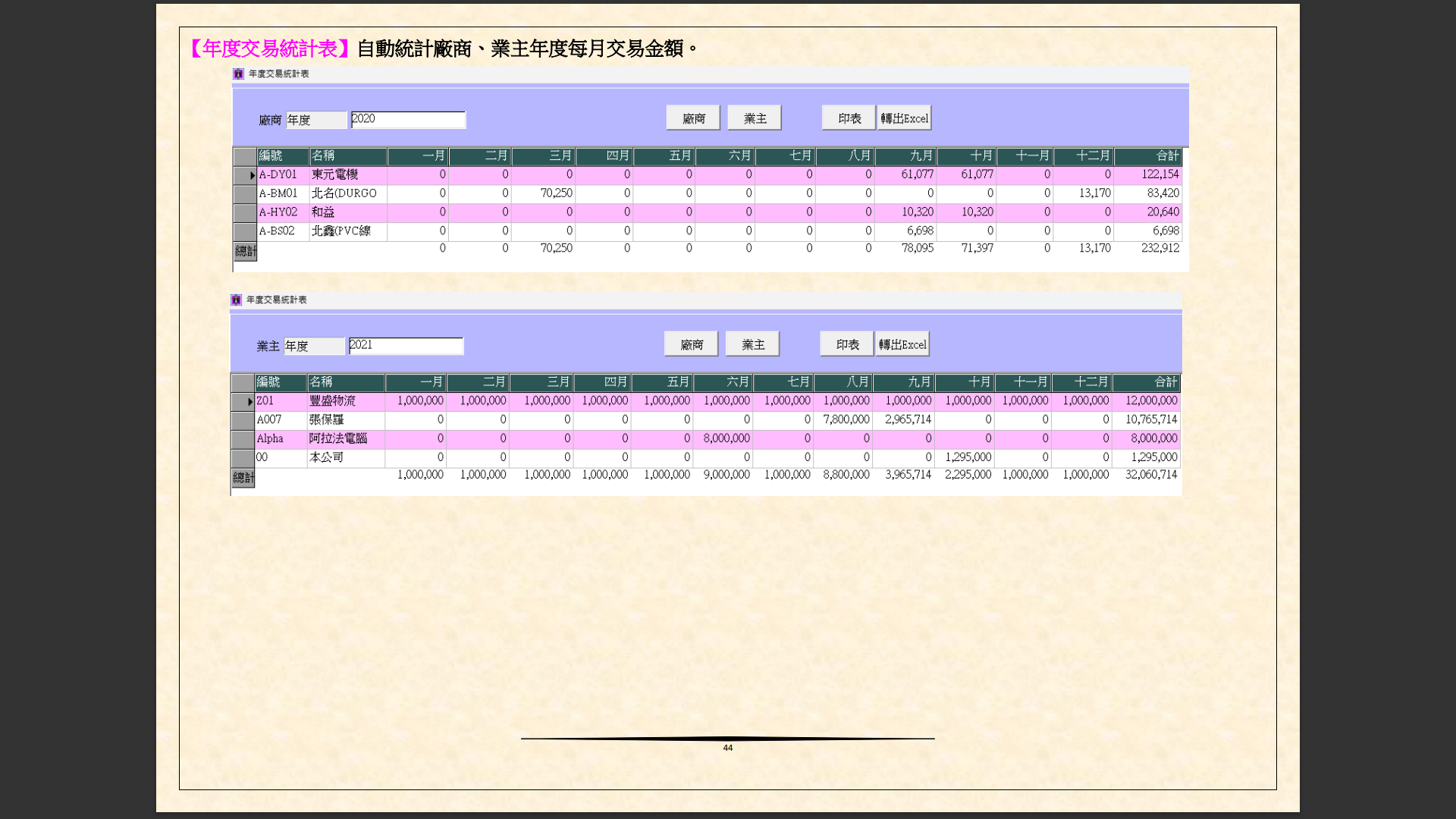Click 名稱 column header in the vendor table
The image size is (1456, 819).
[348, 156]
